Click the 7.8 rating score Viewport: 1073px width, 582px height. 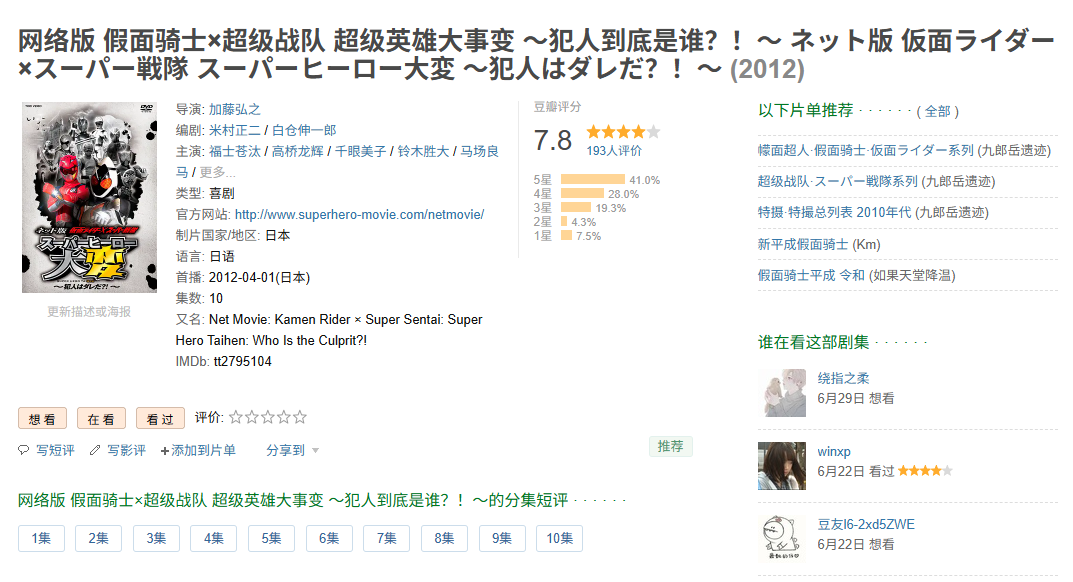(x=552, y=140)
